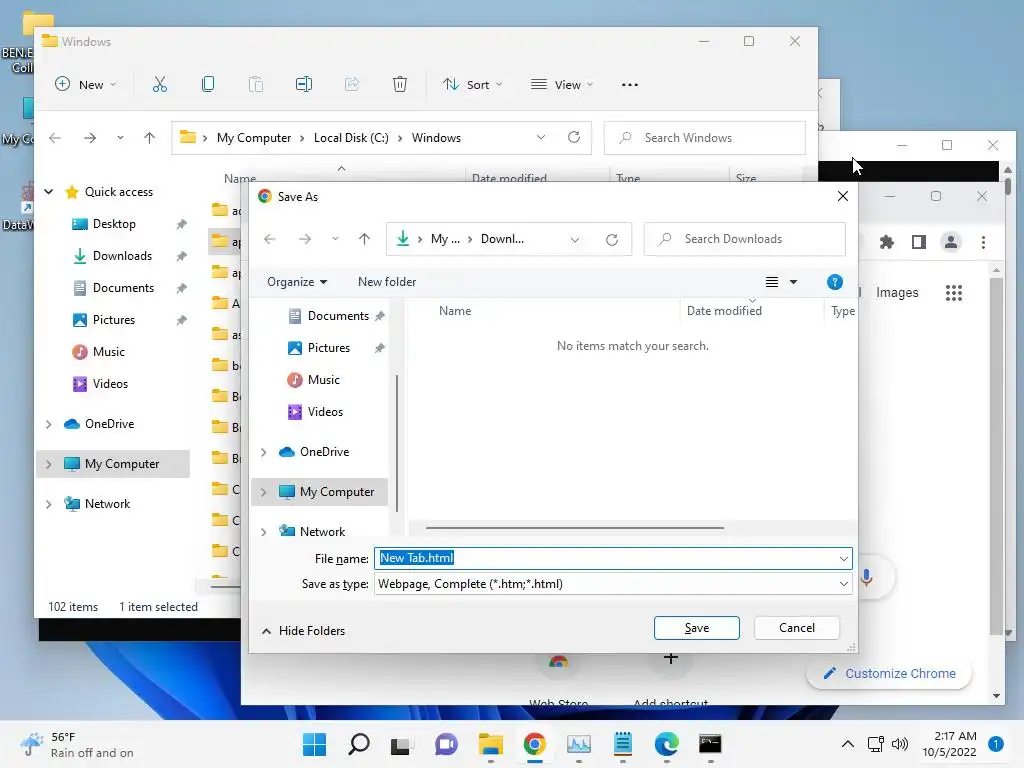Expand Network in explorer sidebar
The height and width of the screenshot is (768, 1024).
tap(48, 504)
